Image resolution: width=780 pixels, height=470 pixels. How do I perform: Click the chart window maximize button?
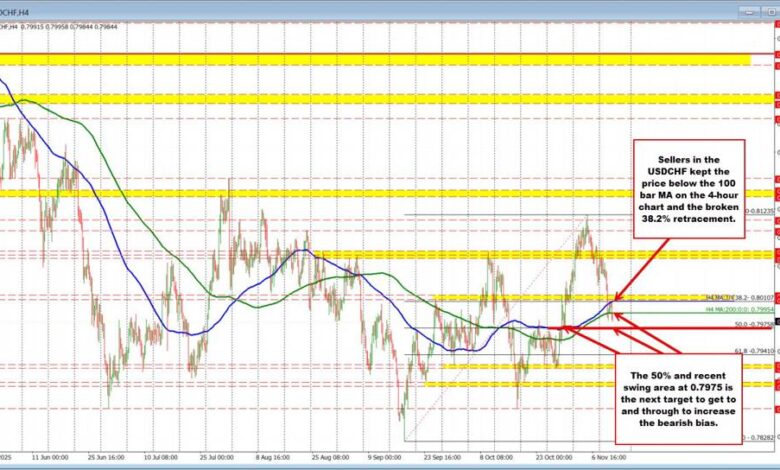[x=773, y=11]
